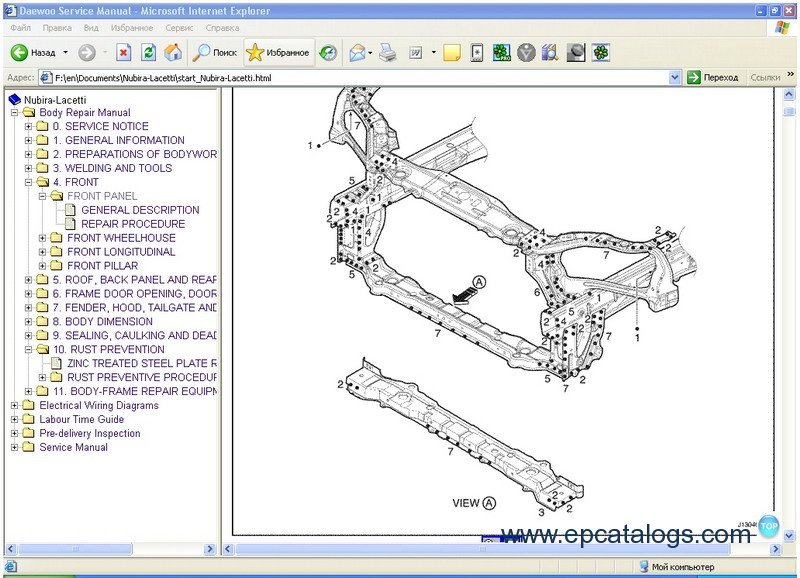The height and width of the screenshot is (578, 800).
Task: Select 8. BODY DIMENSION in tree
Action: coord(103,321)
